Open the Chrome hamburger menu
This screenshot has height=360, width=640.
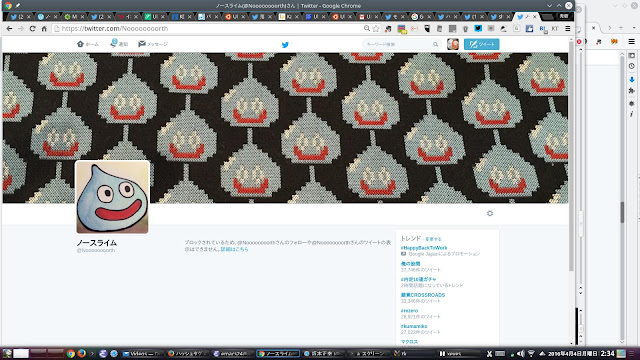[x=568, y=29]
